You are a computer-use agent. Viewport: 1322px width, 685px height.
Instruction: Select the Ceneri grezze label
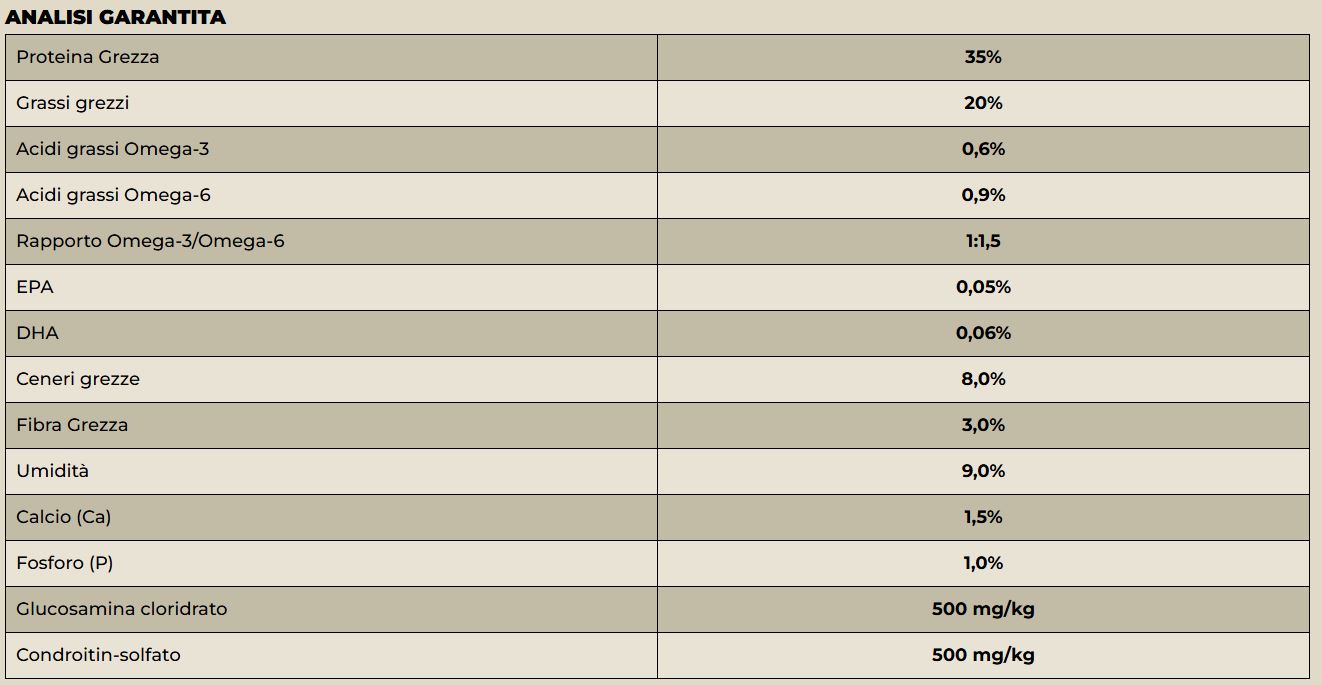(78, 379)
